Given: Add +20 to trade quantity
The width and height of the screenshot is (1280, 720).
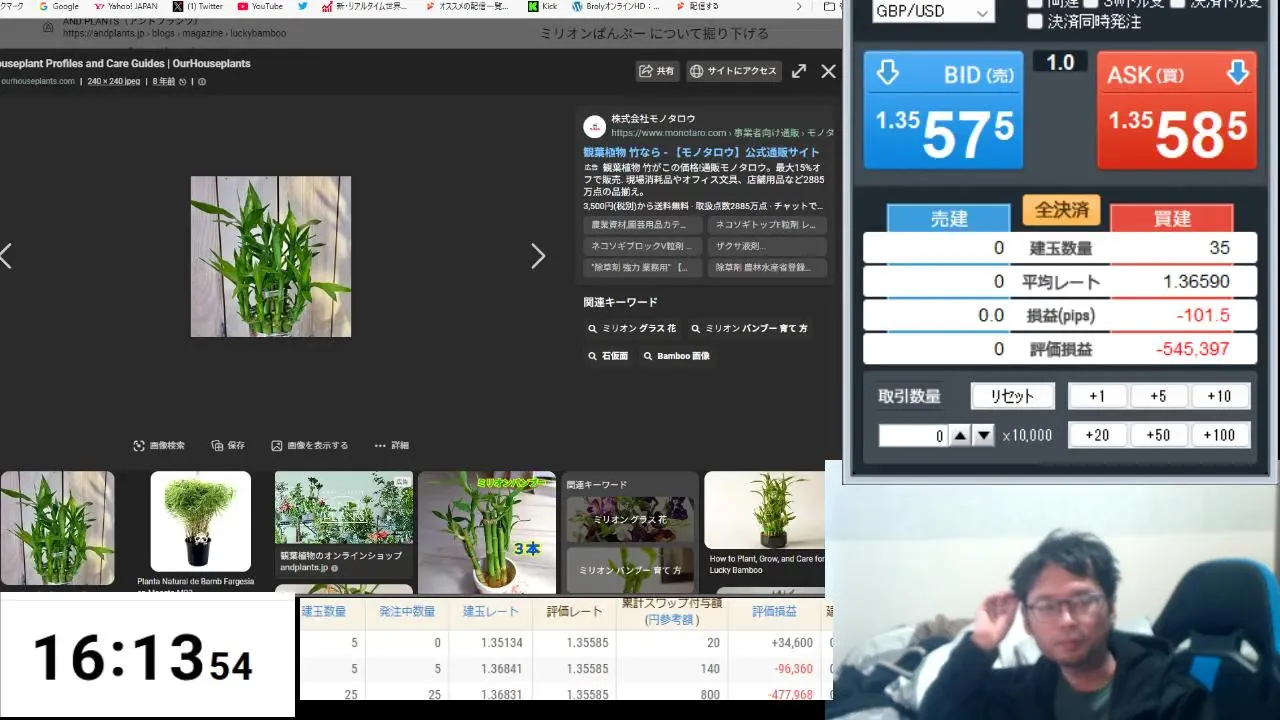Looking at the screenshot, I should click(1097, 435).
